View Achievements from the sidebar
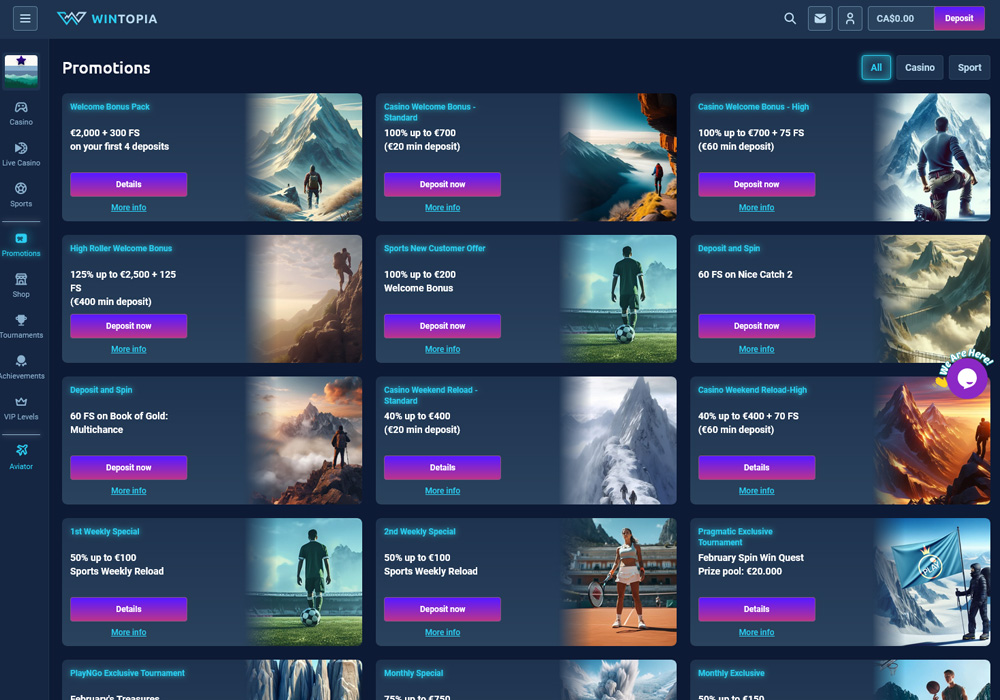Viewport: 1000px width, 700px height. coord(21,367)
